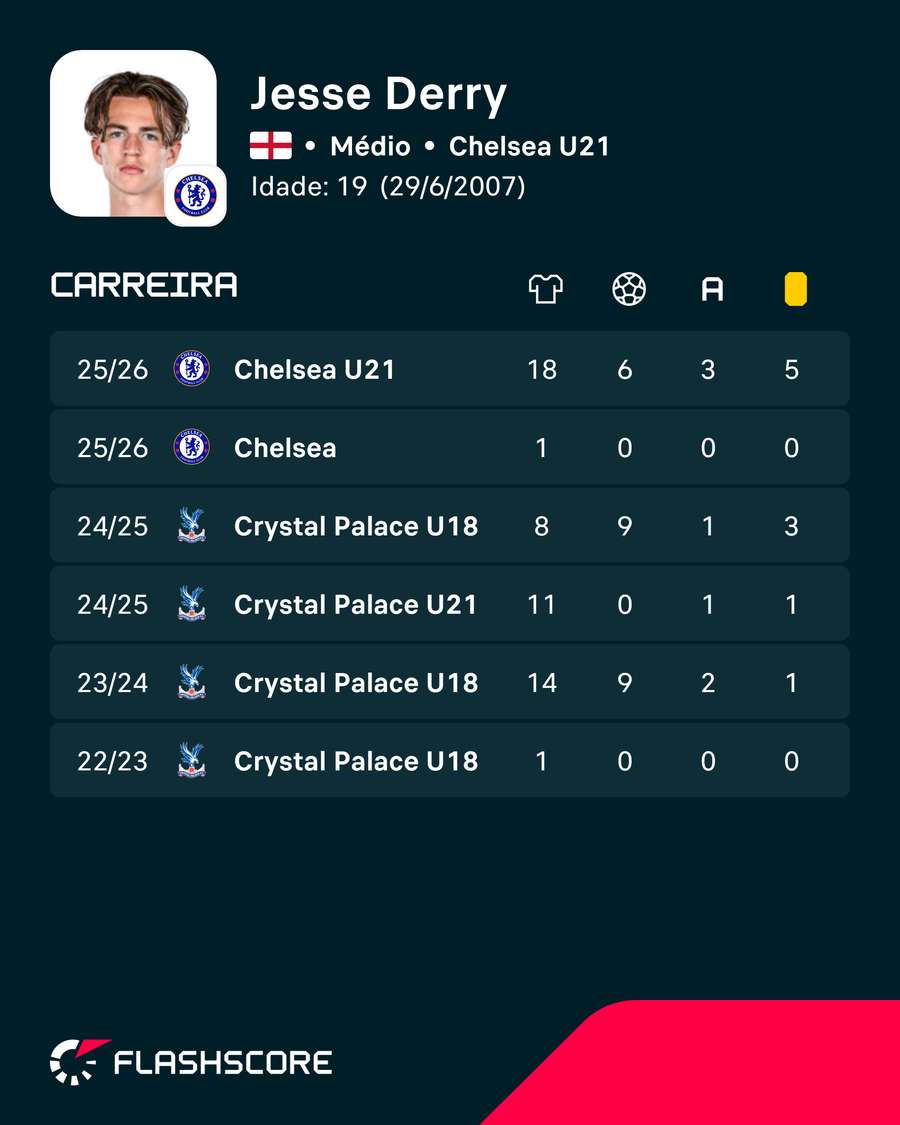Select the Chelsea 25/26 first-team row
Viewport: 900px width, 1125px height.
click(449, 447)
